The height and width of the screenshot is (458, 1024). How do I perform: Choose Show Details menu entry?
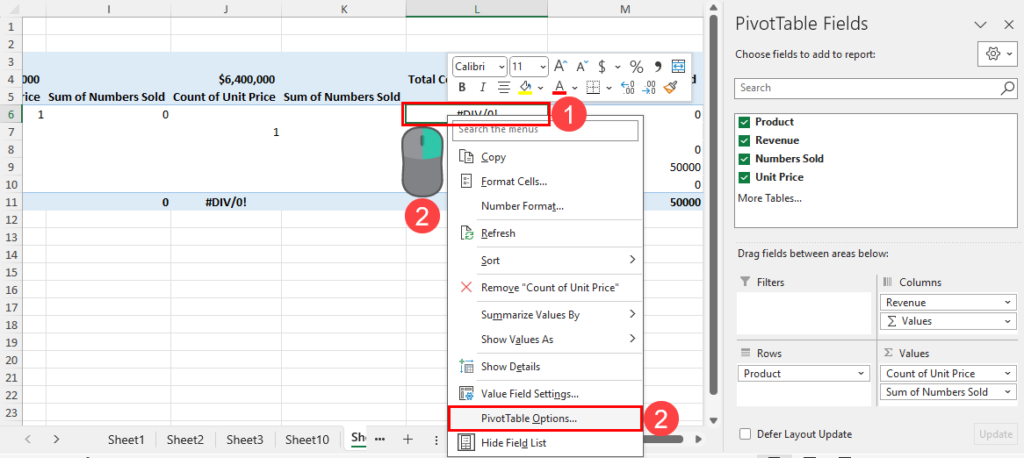click(545, 367)
